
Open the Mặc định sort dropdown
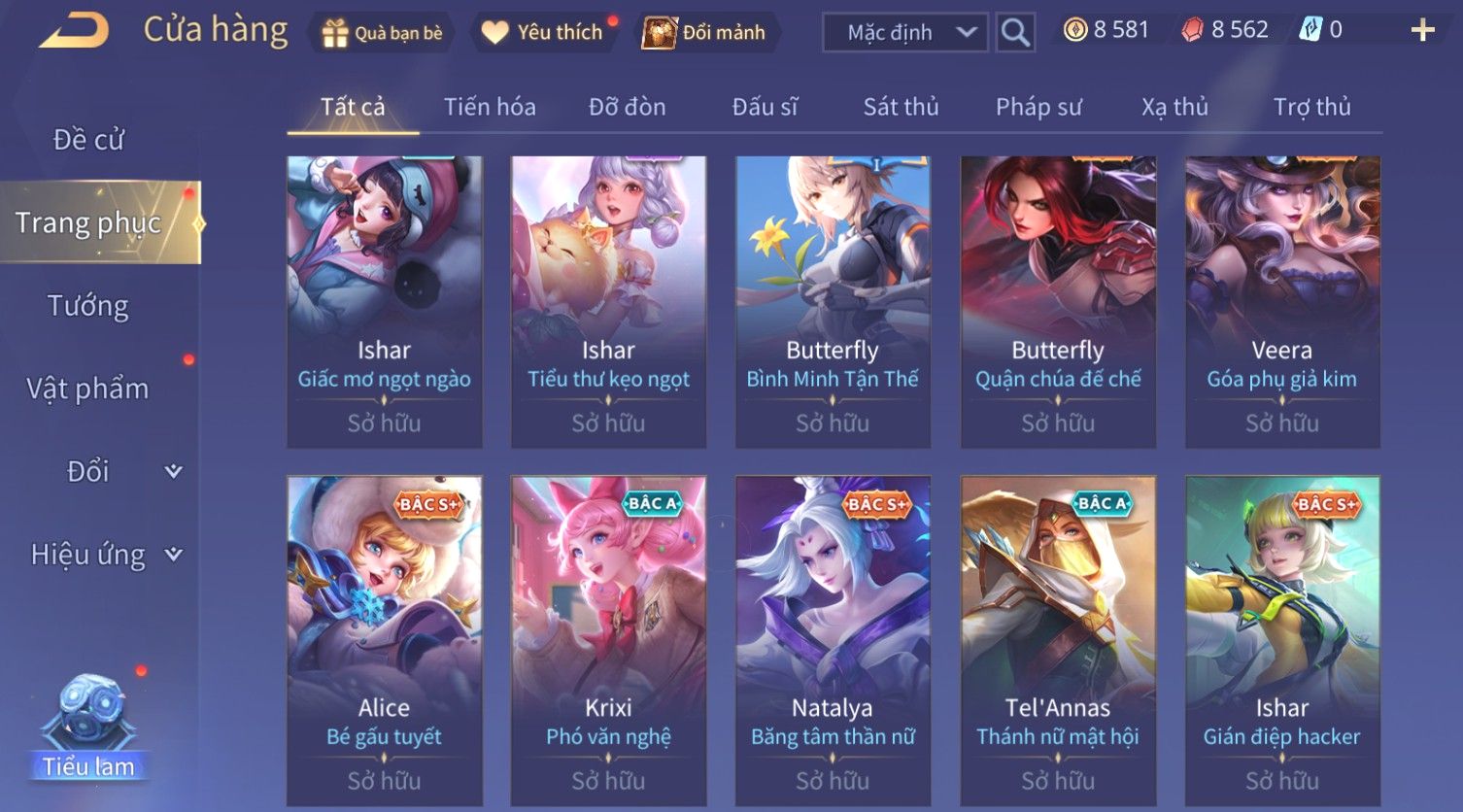905,32
